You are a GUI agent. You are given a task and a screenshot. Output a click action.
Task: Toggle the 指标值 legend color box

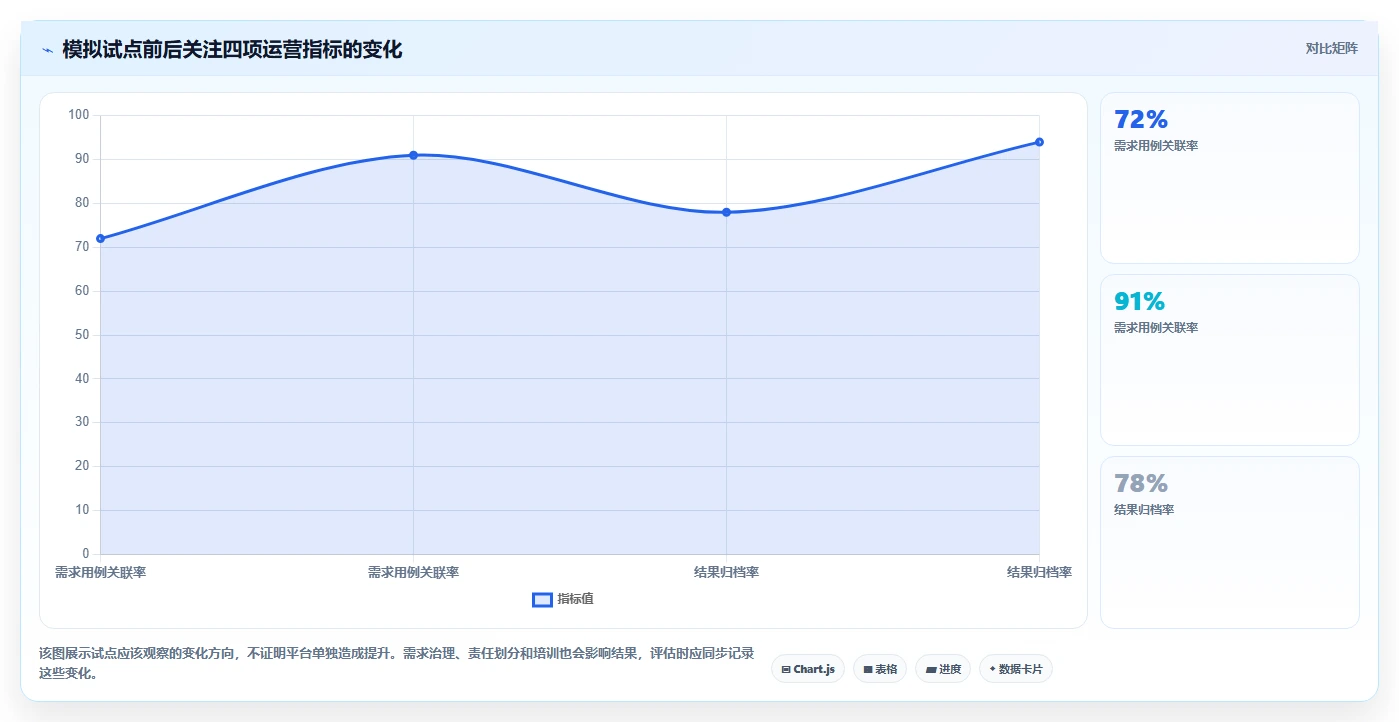point(542,599)
